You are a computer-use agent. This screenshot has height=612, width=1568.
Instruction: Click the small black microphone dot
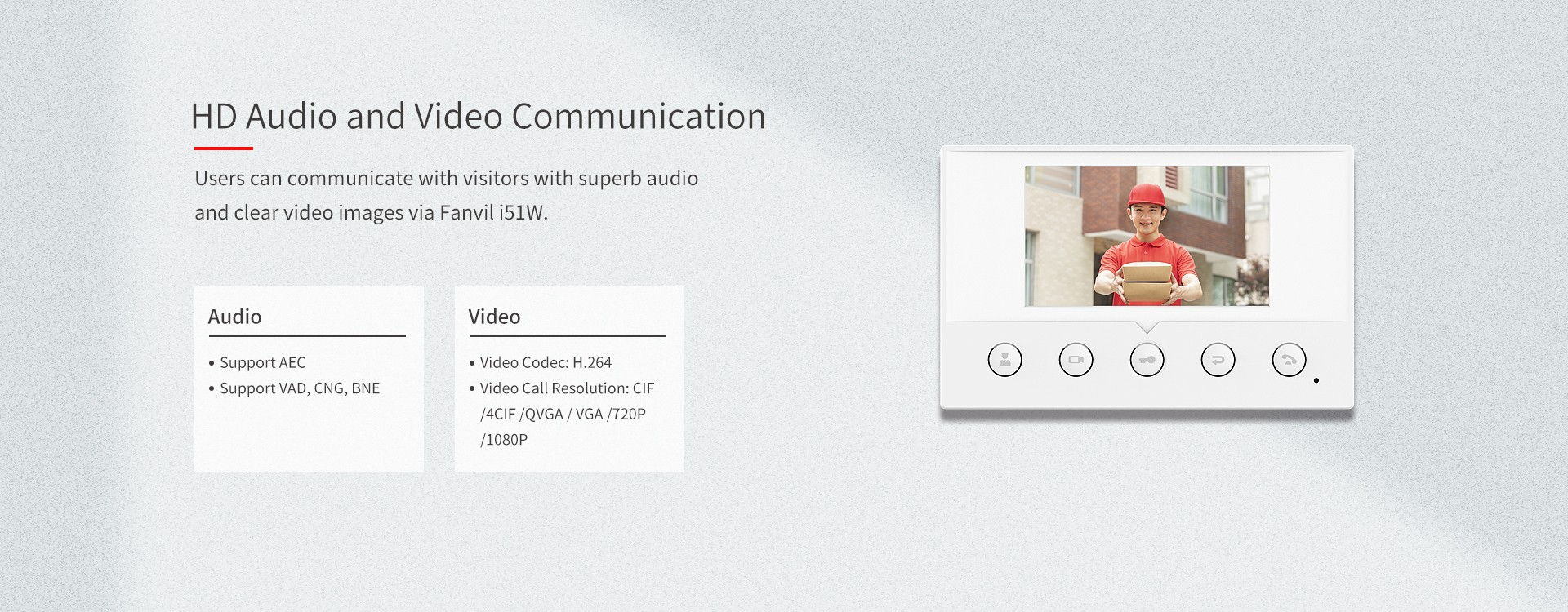[1316, 380]
